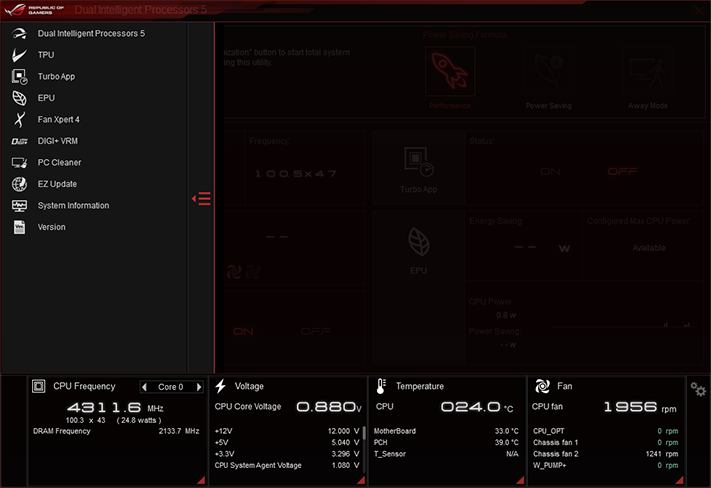This screenshot has height=488, width=711.
Task: Click the red fan spinner icon in Fan Xpert tile
Action: click(234, 272)
